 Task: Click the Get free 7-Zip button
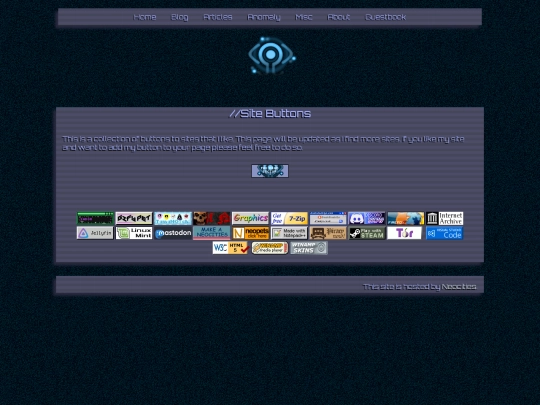(289, 218)
